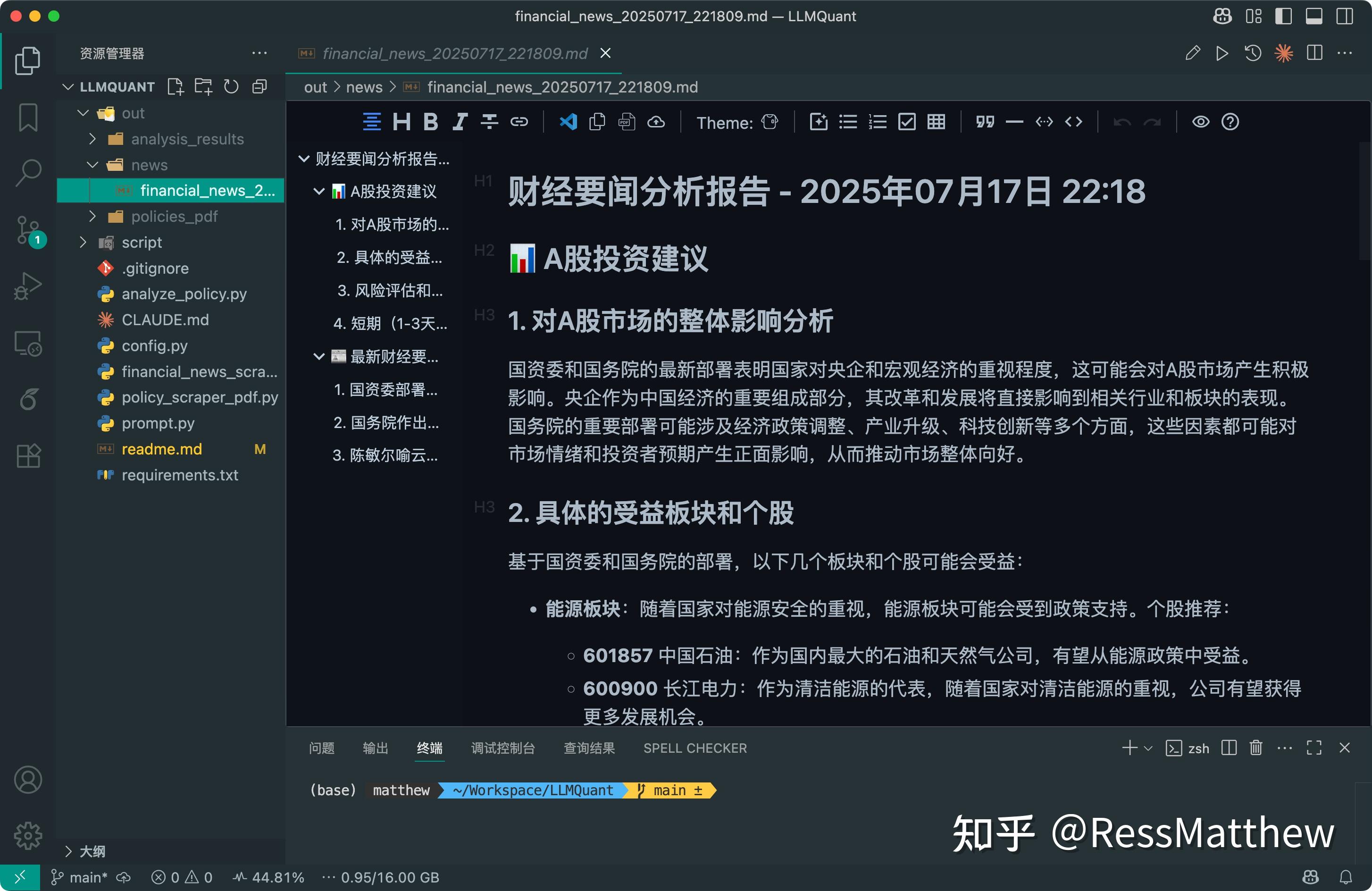Jump to outline item 3. 风险评估和...

pyautogui.click(x=390, y=290)
